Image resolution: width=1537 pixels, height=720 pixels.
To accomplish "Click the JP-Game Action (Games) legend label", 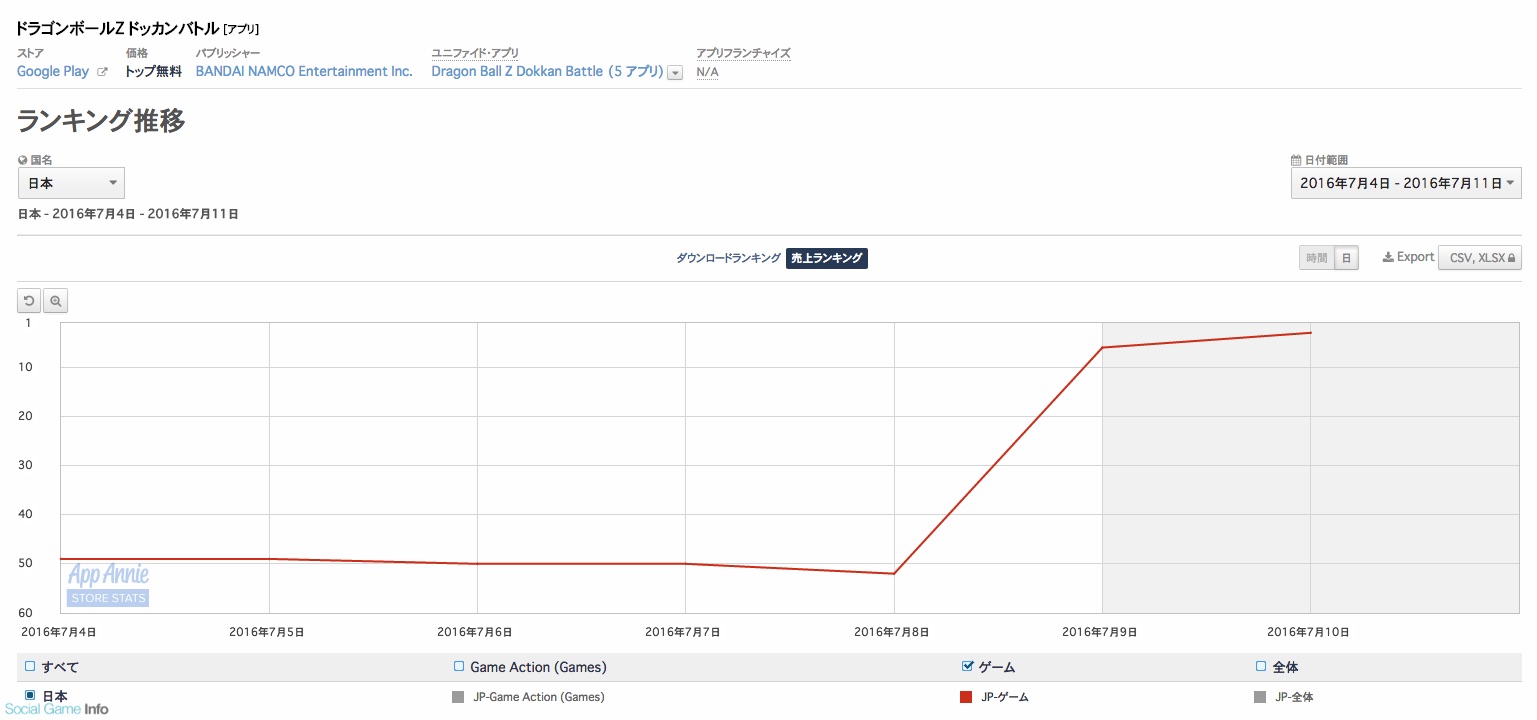I will coord(539,697).
